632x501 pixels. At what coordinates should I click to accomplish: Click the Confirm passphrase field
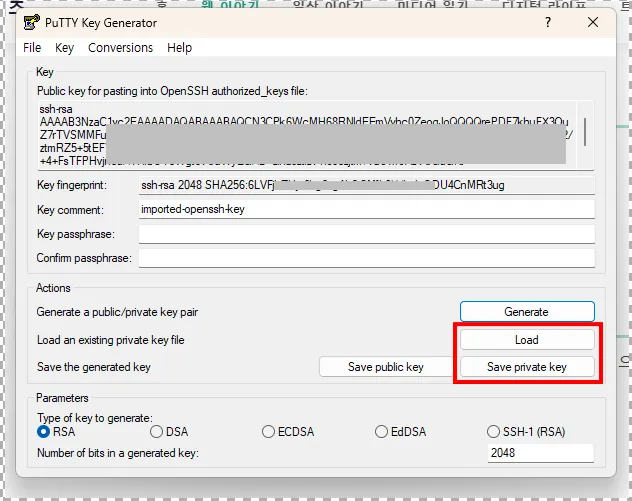pos(367,258)
